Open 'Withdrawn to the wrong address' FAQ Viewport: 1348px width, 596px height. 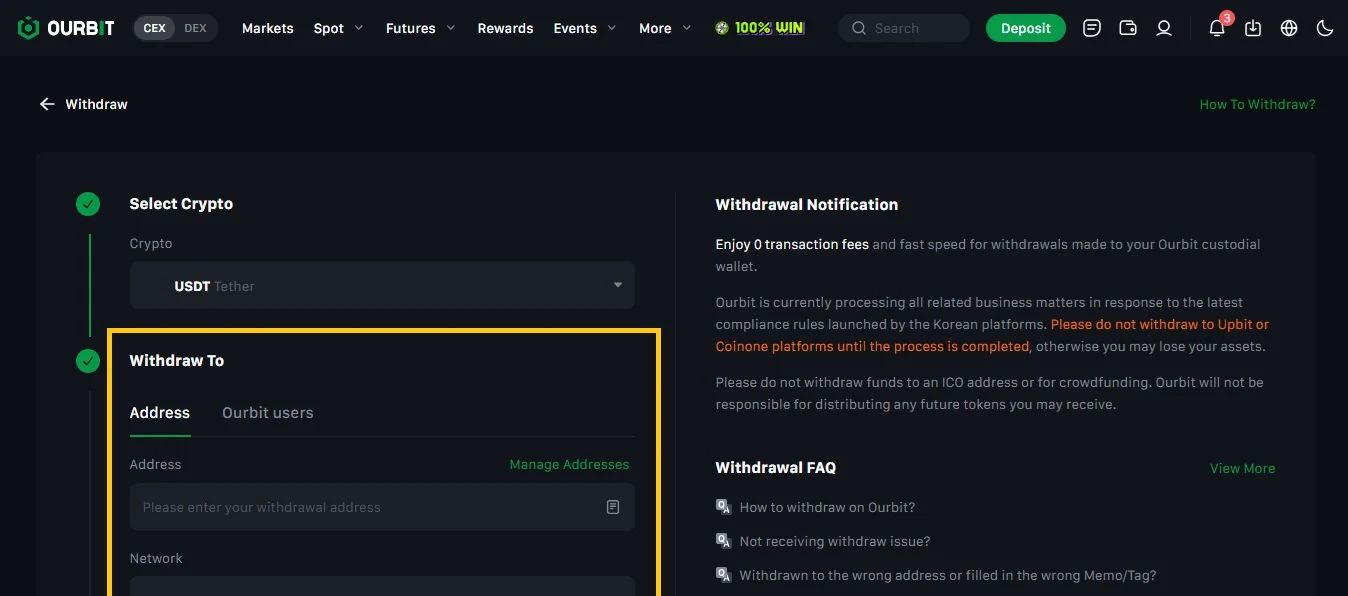pyautogui.click(x=948, y=575)
